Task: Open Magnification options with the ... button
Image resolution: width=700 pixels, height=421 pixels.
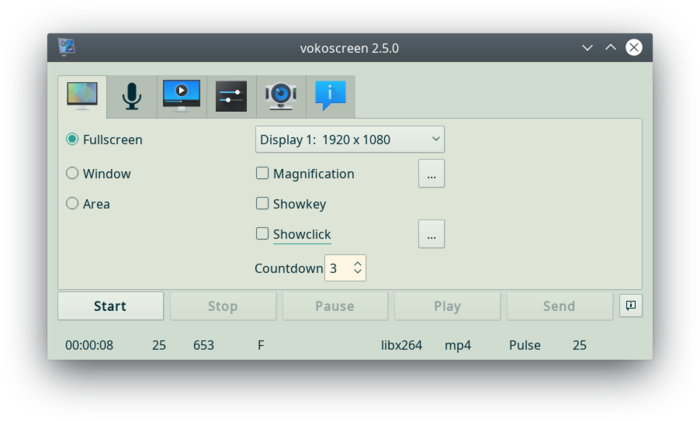Action: pos(431,174)
